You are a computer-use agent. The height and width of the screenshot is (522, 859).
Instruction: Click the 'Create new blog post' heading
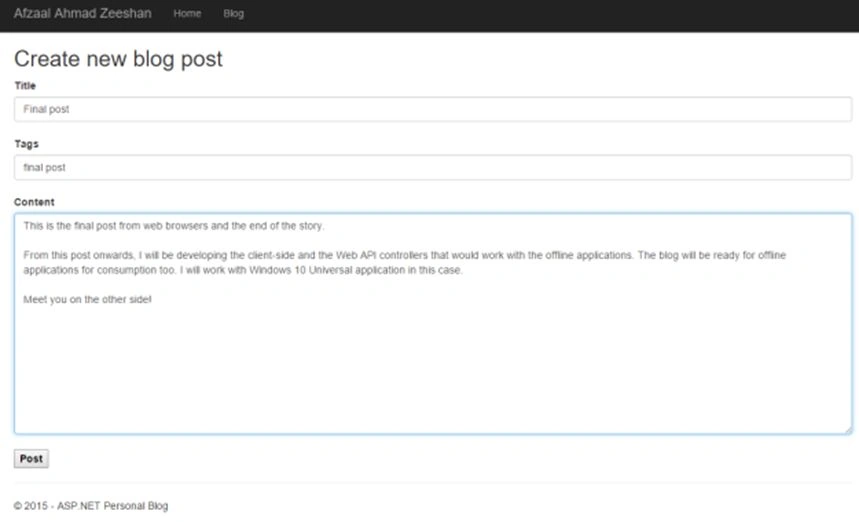pyautogui.click(x=118, y=59)
